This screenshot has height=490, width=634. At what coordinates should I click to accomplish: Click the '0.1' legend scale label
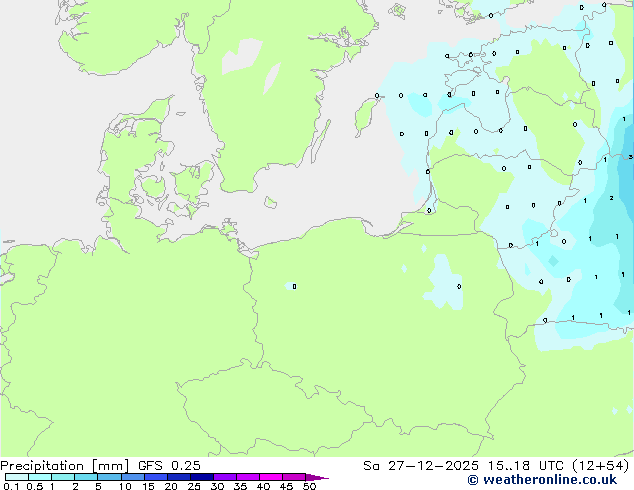click(x=12, y=486)
